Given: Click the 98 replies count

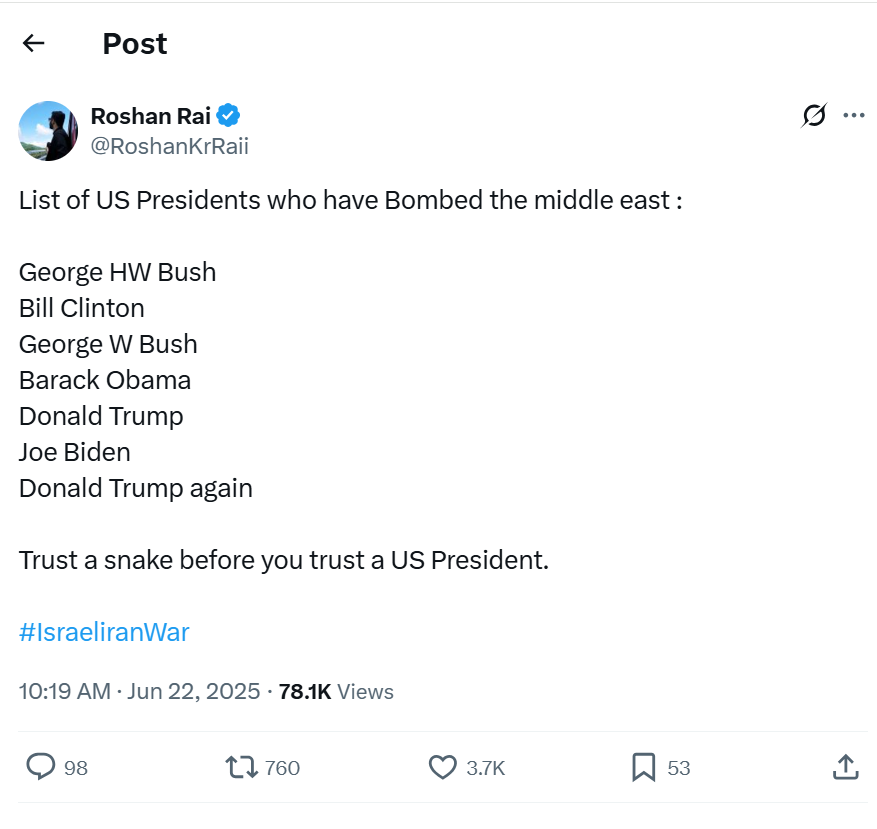Looking at the screenshot, I should pyautogui.click(x=76, y=768).
